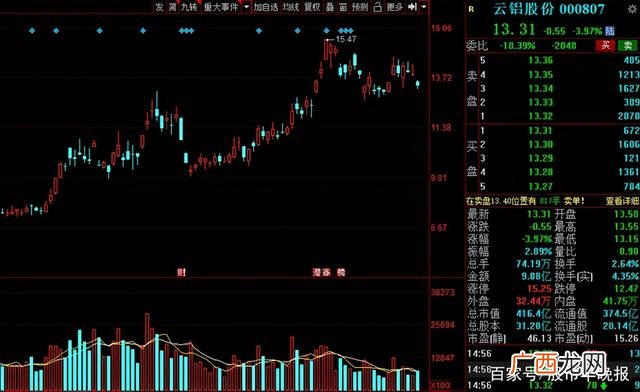Click the red 买 buy button
This screenshot has height=392, width=640.
606,45
